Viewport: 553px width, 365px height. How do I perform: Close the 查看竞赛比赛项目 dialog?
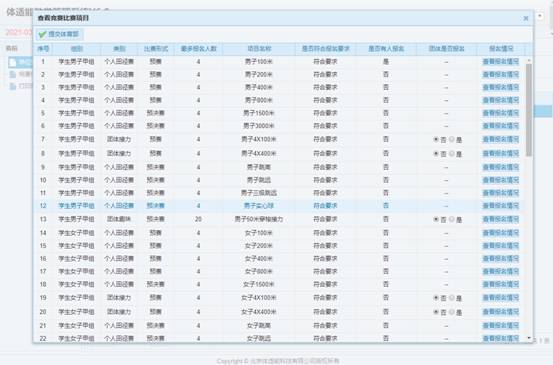[x=526, y=18]
